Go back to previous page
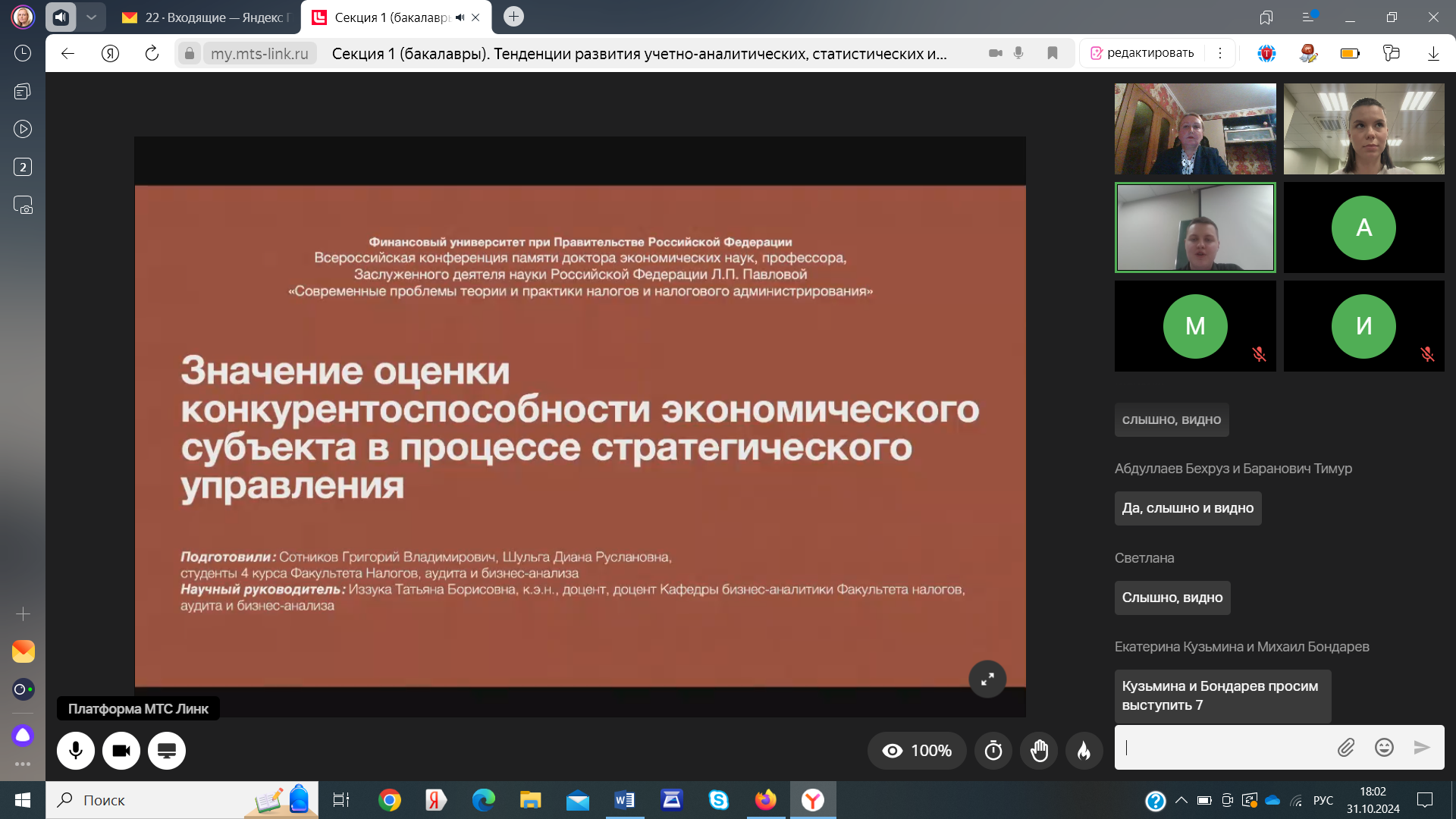 tap(67, 53)
